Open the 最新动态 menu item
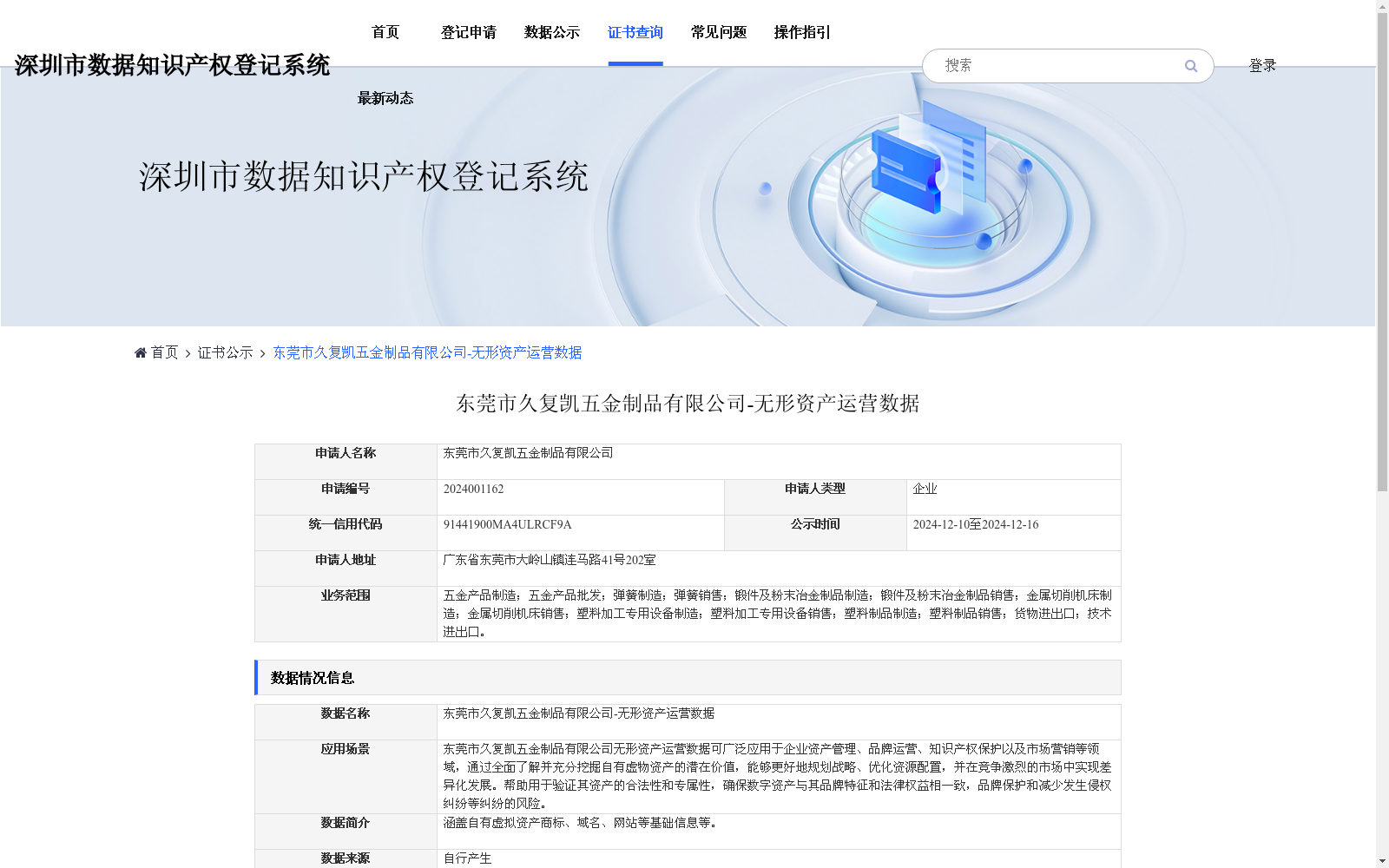Viewport: 1389px width, 868px height. tap(385, 98)
